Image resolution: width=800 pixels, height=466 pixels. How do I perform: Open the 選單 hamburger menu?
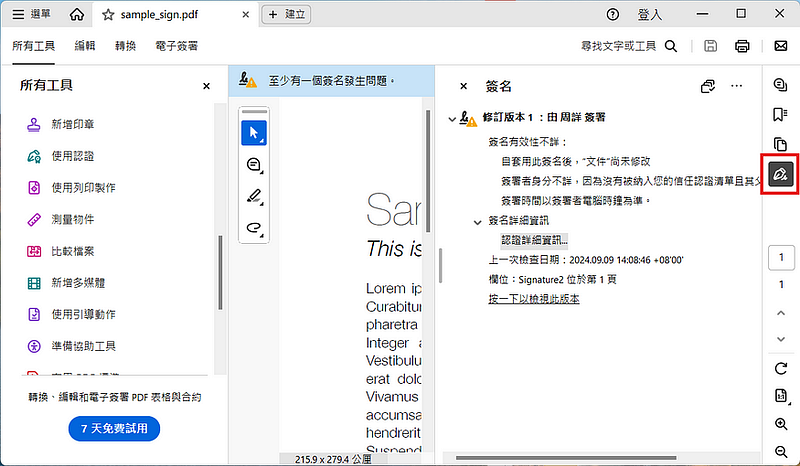point(32,14)
